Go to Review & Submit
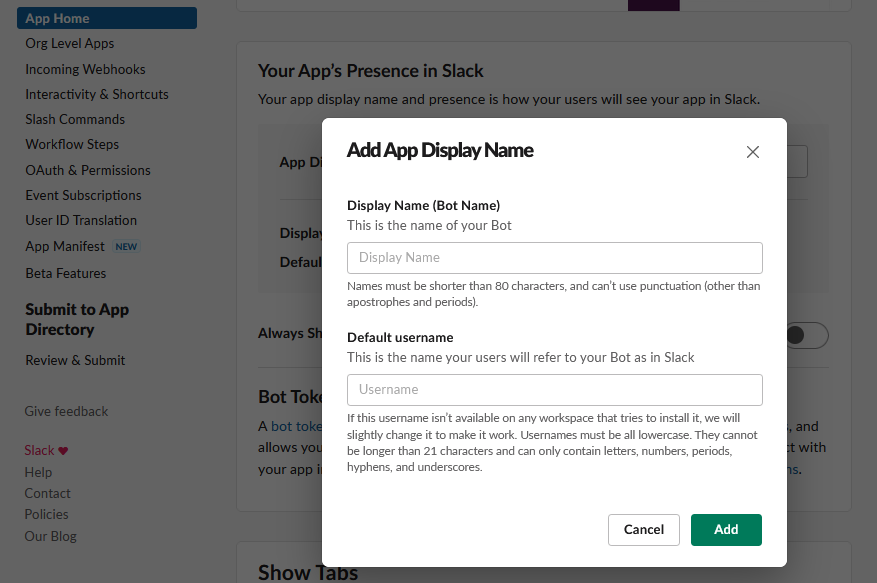Screen dimensions: 877x583 [75, 360]
